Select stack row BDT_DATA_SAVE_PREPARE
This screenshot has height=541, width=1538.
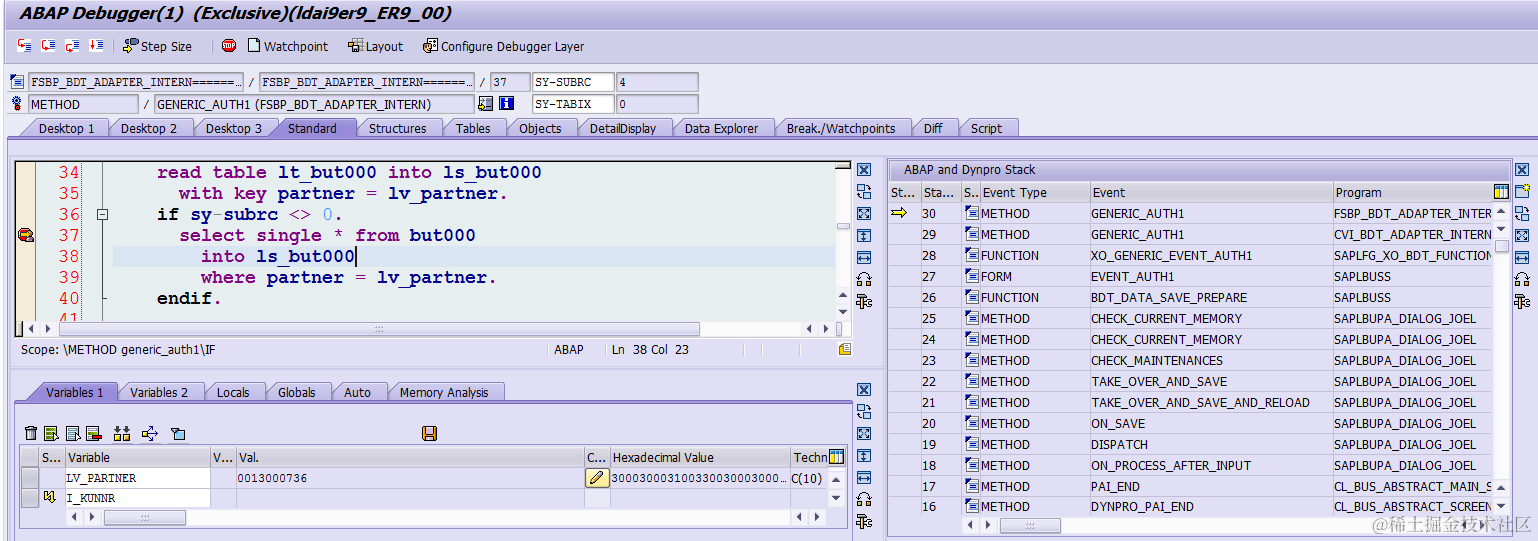[x=1192, y=297]
